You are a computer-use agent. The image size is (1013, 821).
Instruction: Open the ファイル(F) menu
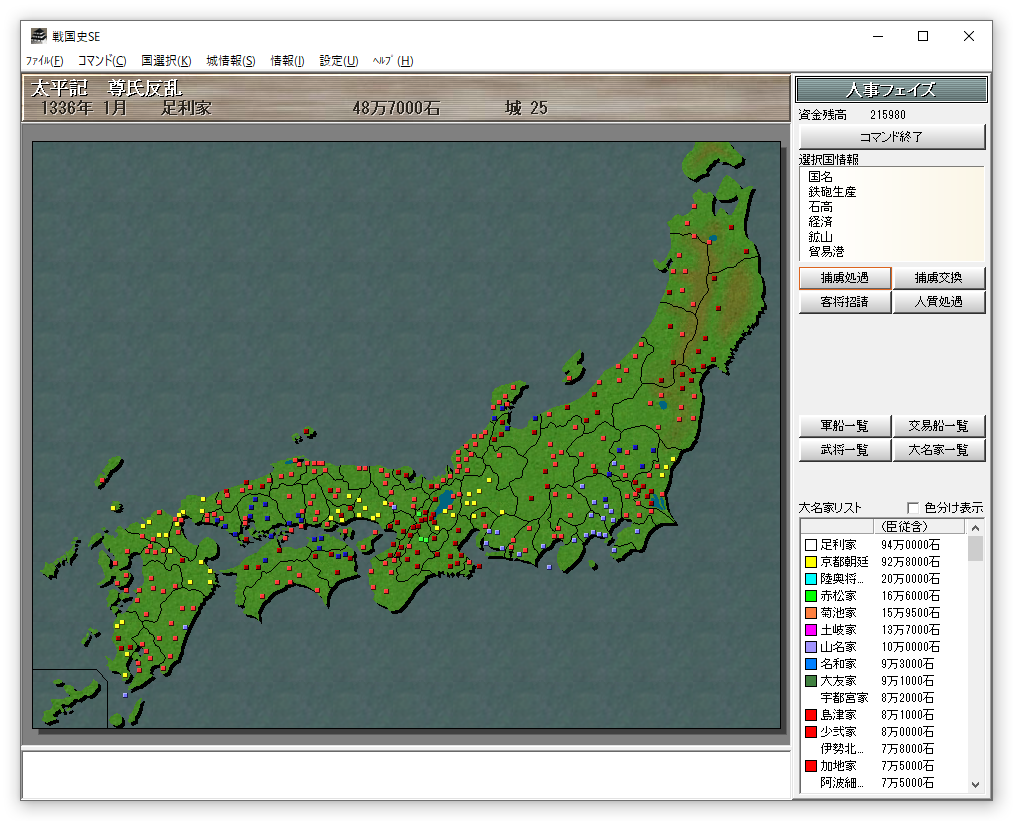pyautogui.click(x=44, y=61)
